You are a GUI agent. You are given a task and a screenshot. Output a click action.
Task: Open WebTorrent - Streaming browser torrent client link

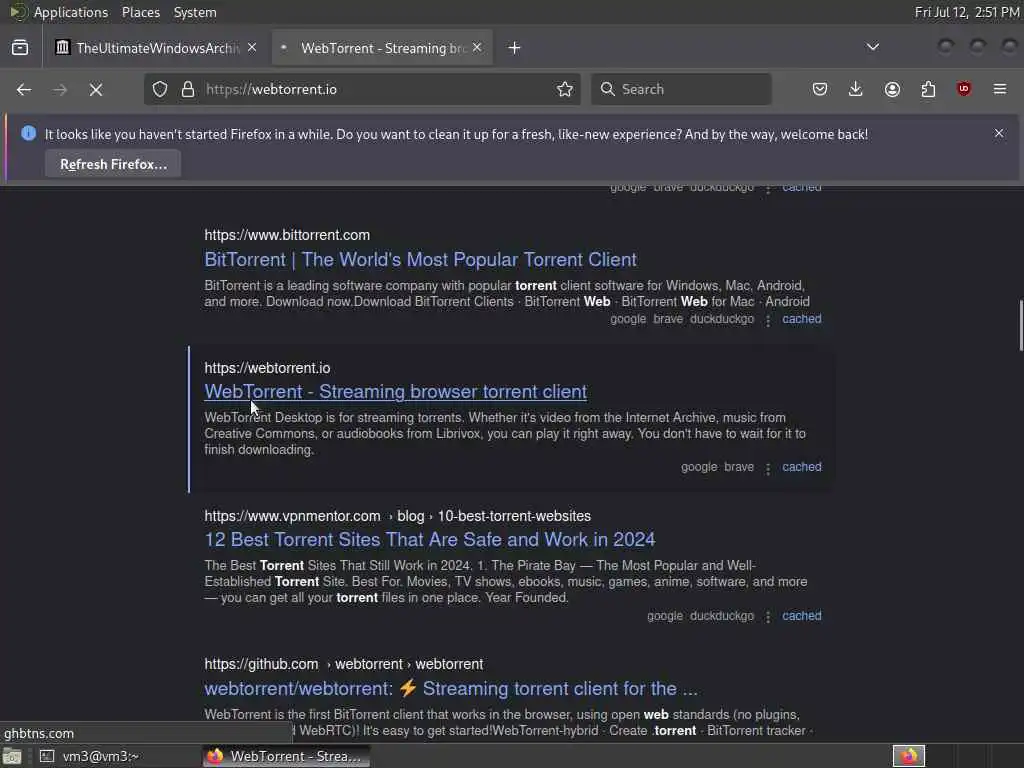[396, 391]
